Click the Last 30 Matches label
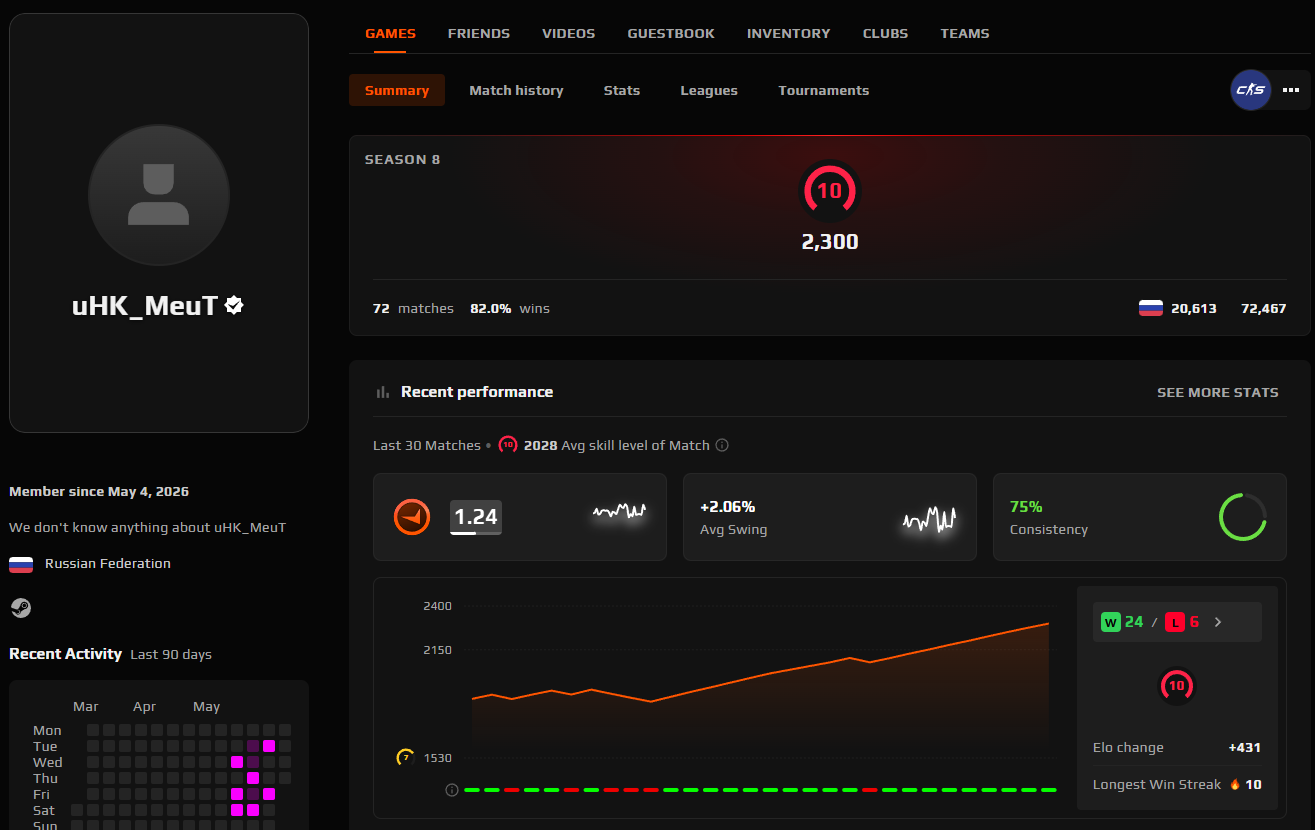Screen dimensions: 1315x830 pos(427,445)
